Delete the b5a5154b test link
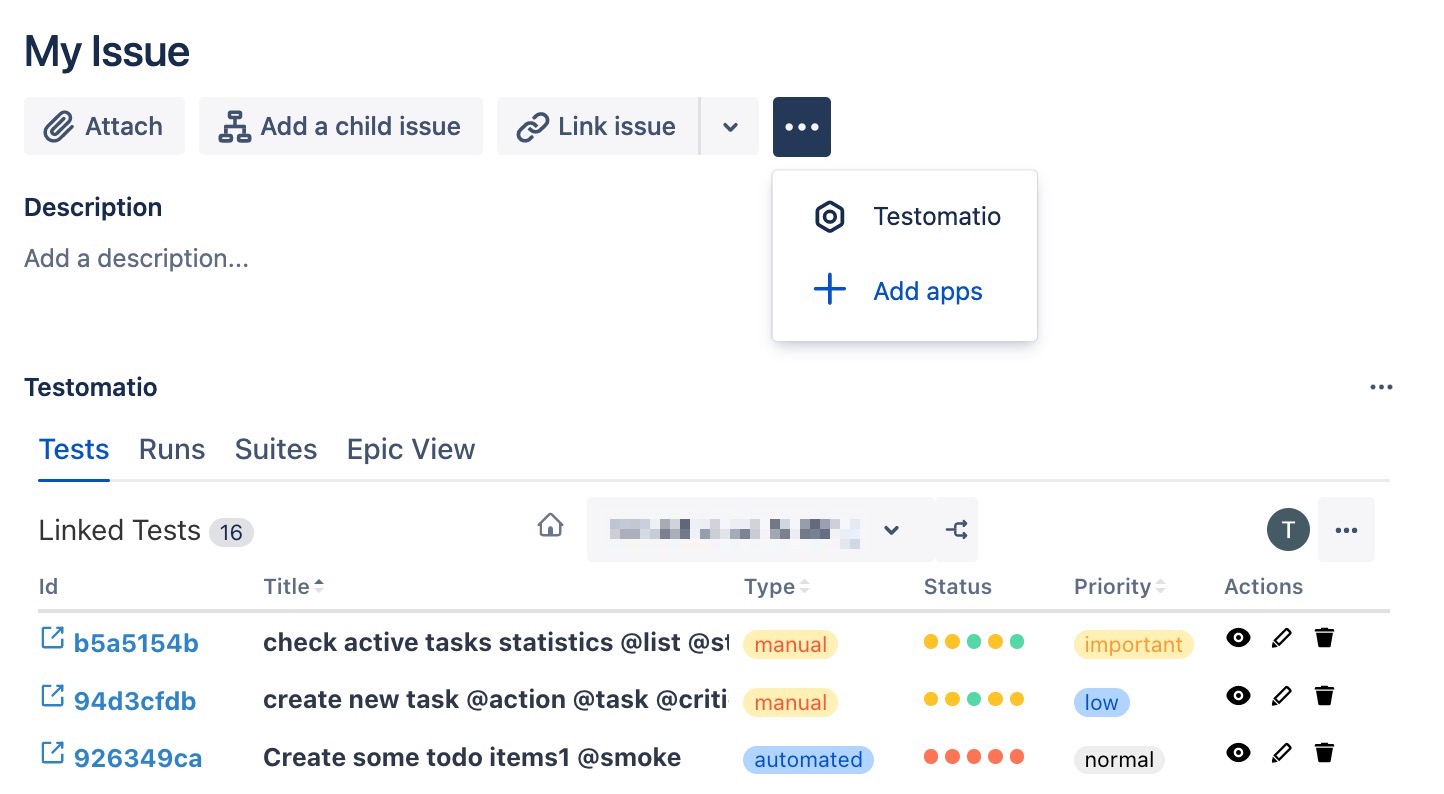The height and width of the screenshot is (794, 1444). click(1324, 638)
